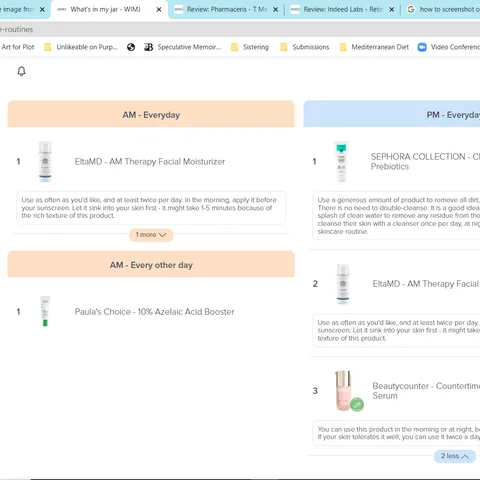Open the Sistering bookmark folder
The image size is (480, 480).
coord(250,47)
